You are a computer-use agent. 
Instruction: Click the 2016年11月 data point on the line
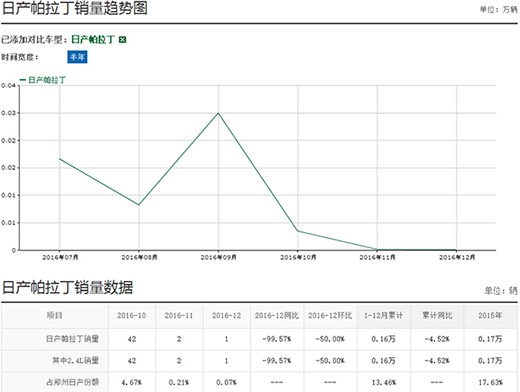pyautogui.click(x=377, y=249)
